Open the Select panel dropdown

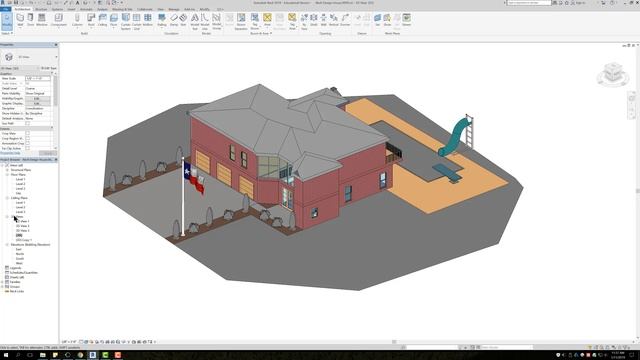click(x=7, y=33)
